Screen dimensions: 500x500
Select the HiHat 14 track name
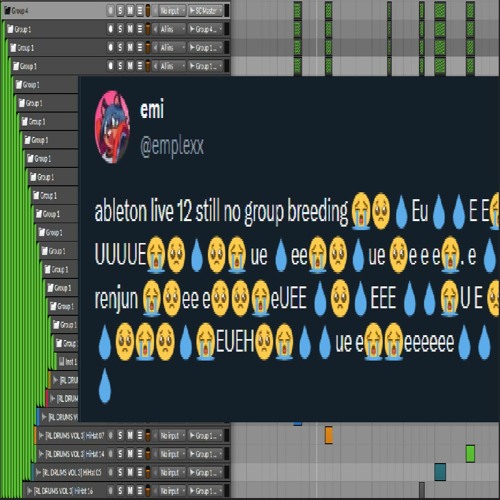click(x=75, y=454)
